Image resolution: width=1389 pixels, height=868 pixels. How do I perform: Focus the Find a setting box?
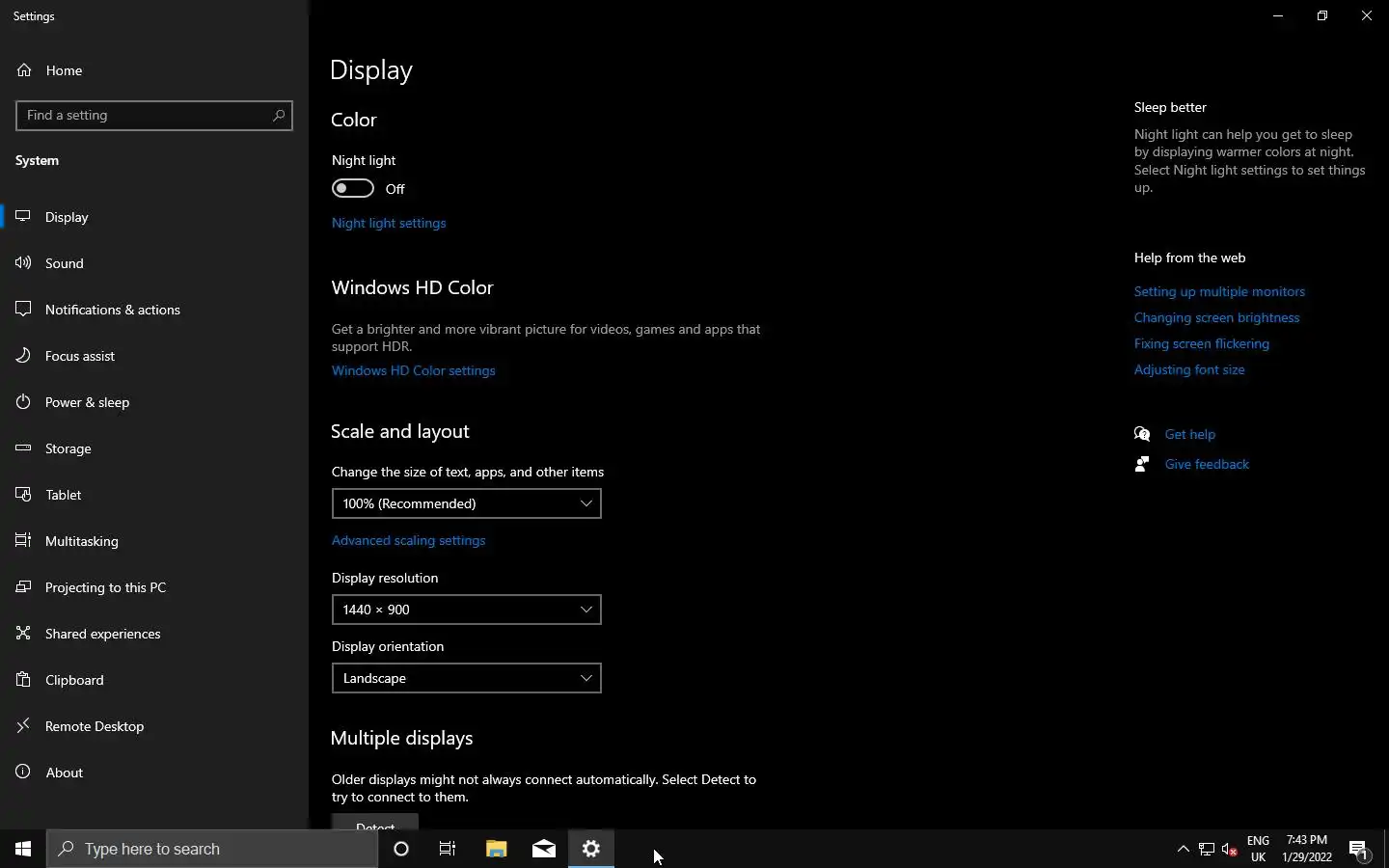(154, 115)
